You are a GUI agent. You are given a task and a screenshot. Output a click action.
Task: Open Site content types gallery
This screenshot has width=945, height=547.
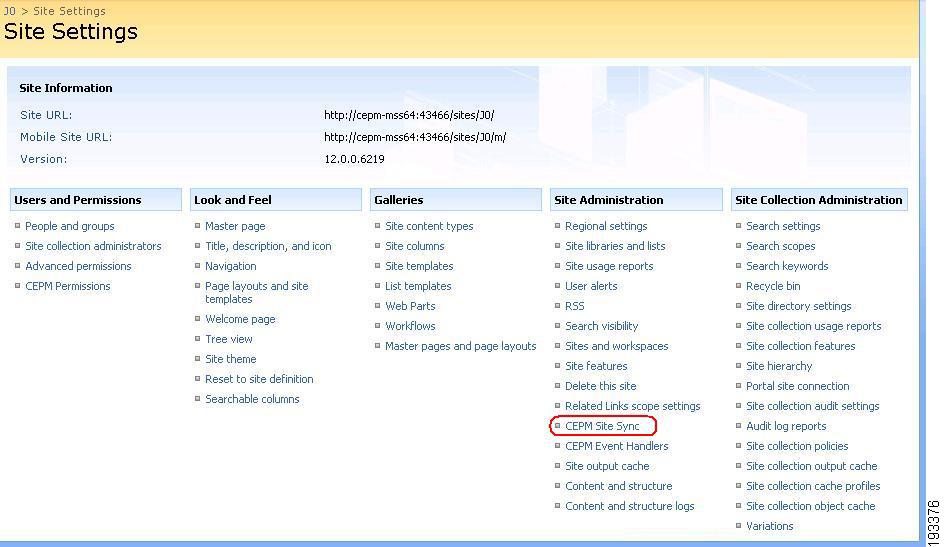[429, 226]
